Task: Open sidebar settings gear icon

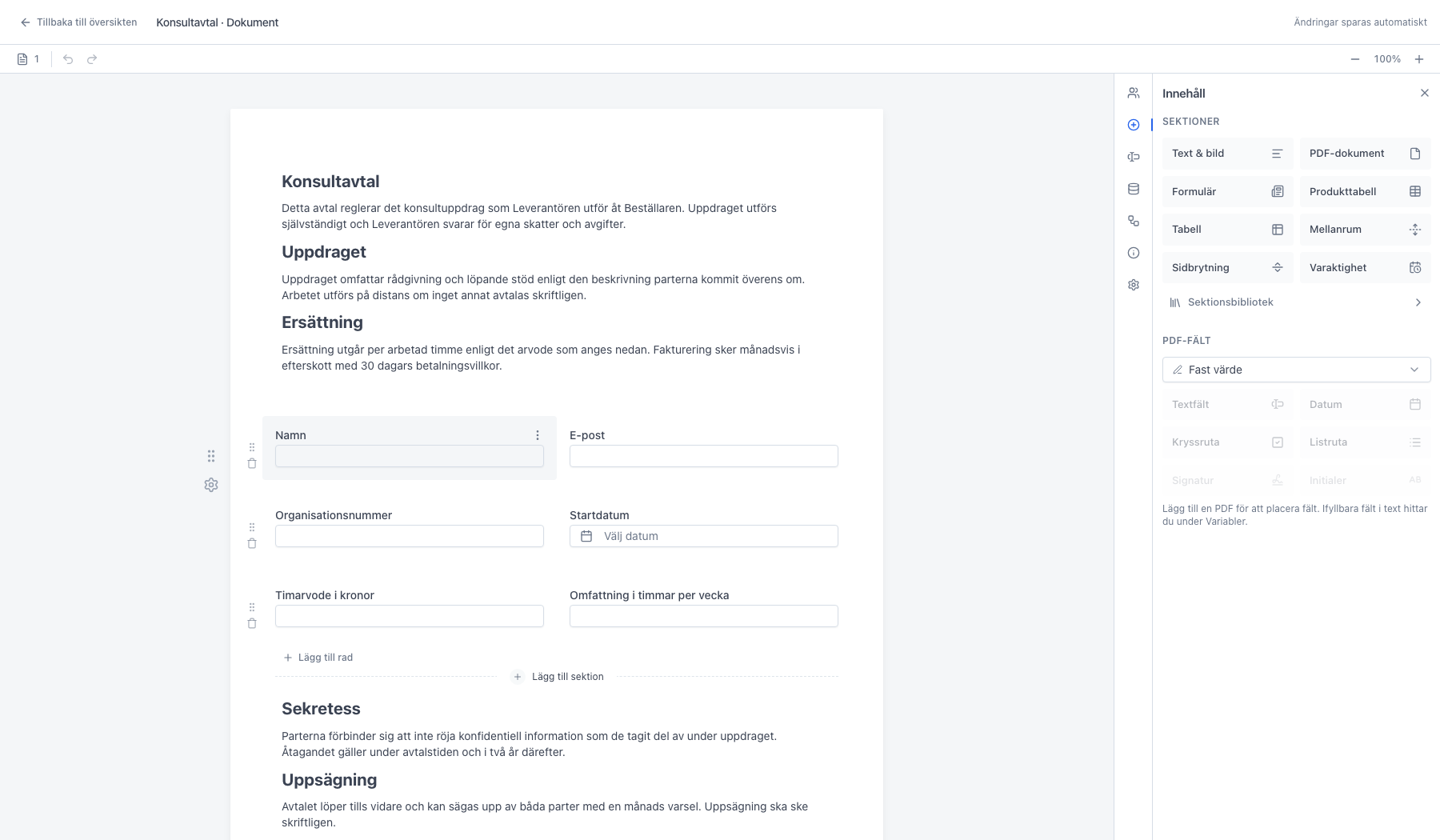Action: tap(1133, 285)
